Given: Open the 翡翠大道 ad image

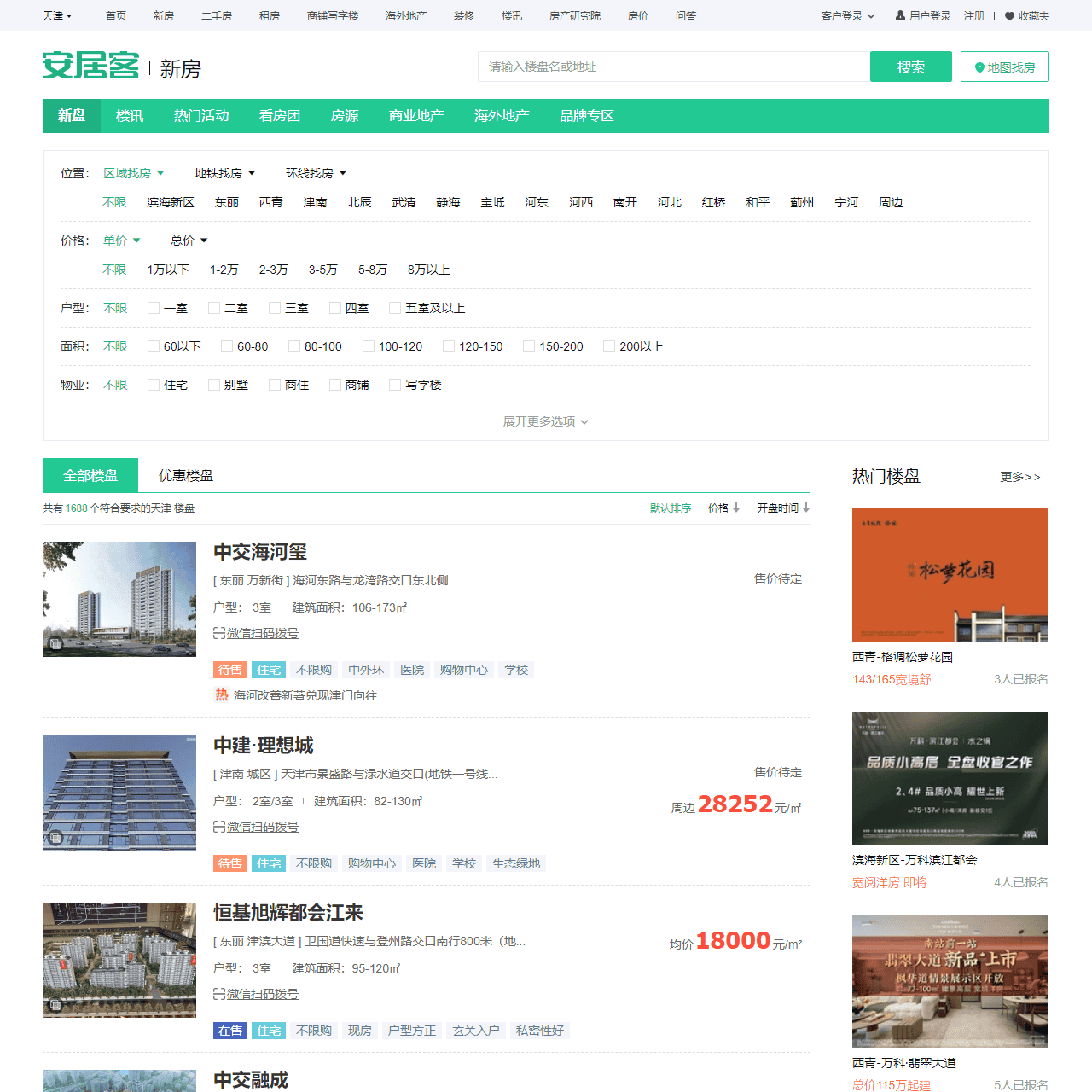Looking at the screenshot, I should coord(950,981).
